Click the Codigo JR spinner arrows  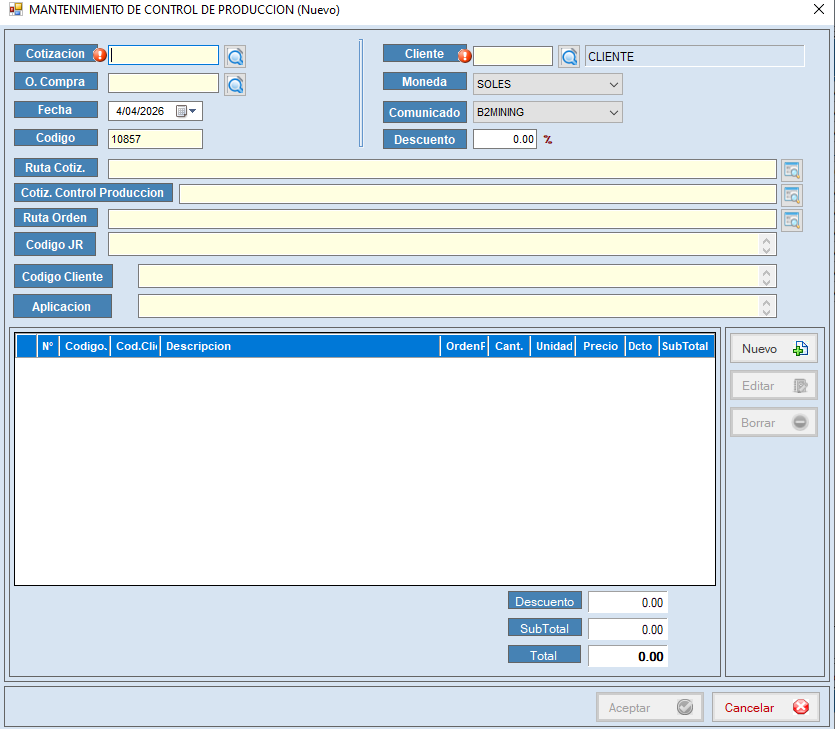tap(767, 244)
